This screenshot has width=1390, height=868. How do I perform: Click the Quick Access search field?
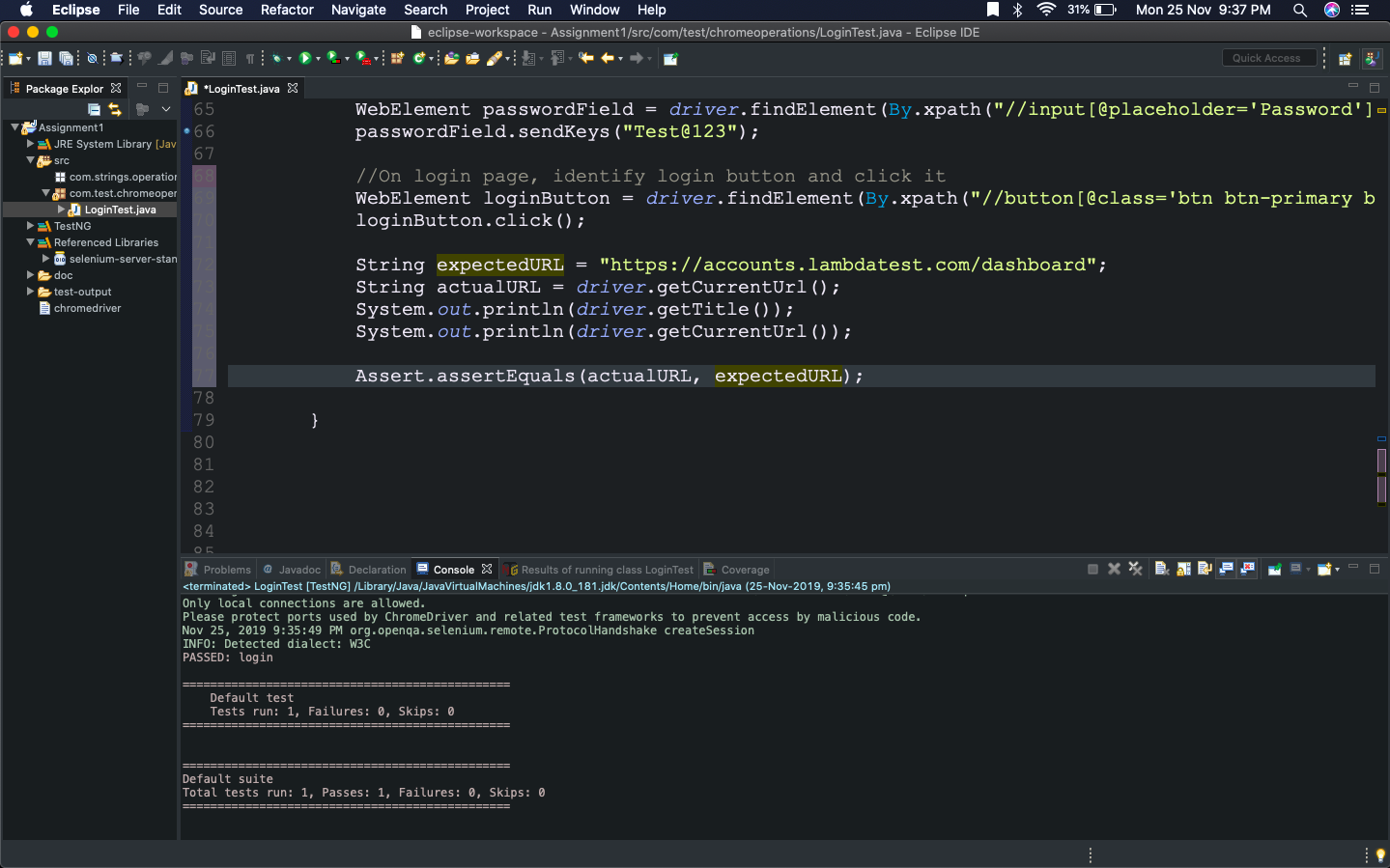(x=1267, y=58)
